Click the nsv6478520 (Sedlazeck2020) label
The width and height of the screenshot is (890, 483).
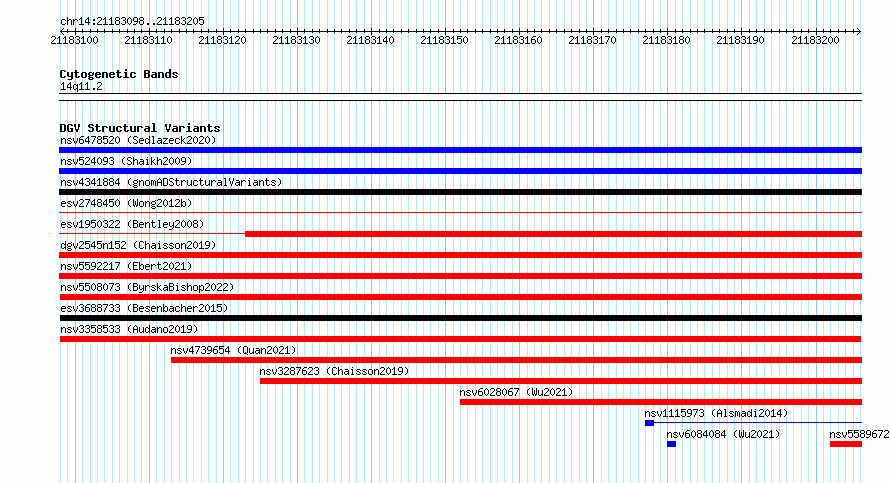(x=138, y=140)
